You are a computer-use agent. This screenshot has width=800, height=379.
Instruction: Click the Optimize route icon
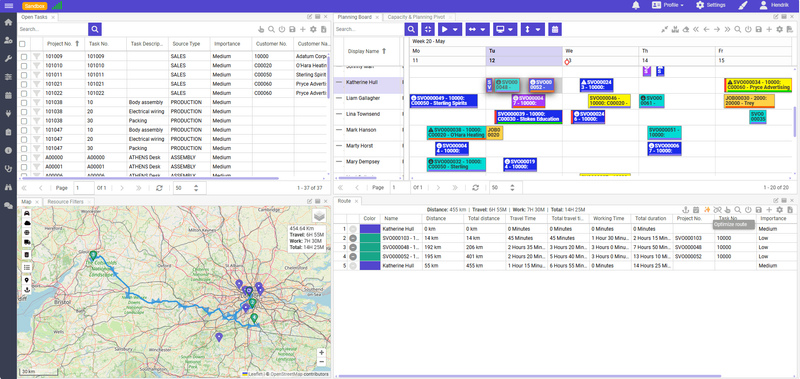[x=707, y=210]
